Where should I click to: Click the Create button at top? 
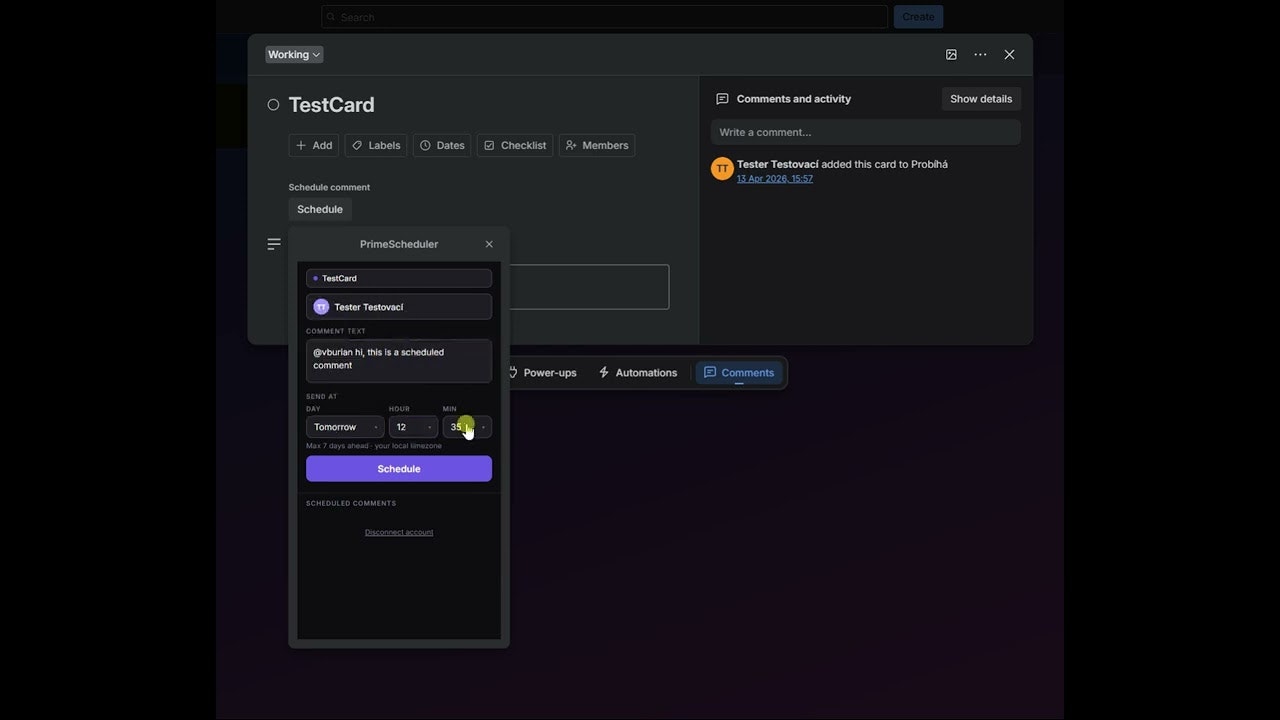click(x=918, y=17)
